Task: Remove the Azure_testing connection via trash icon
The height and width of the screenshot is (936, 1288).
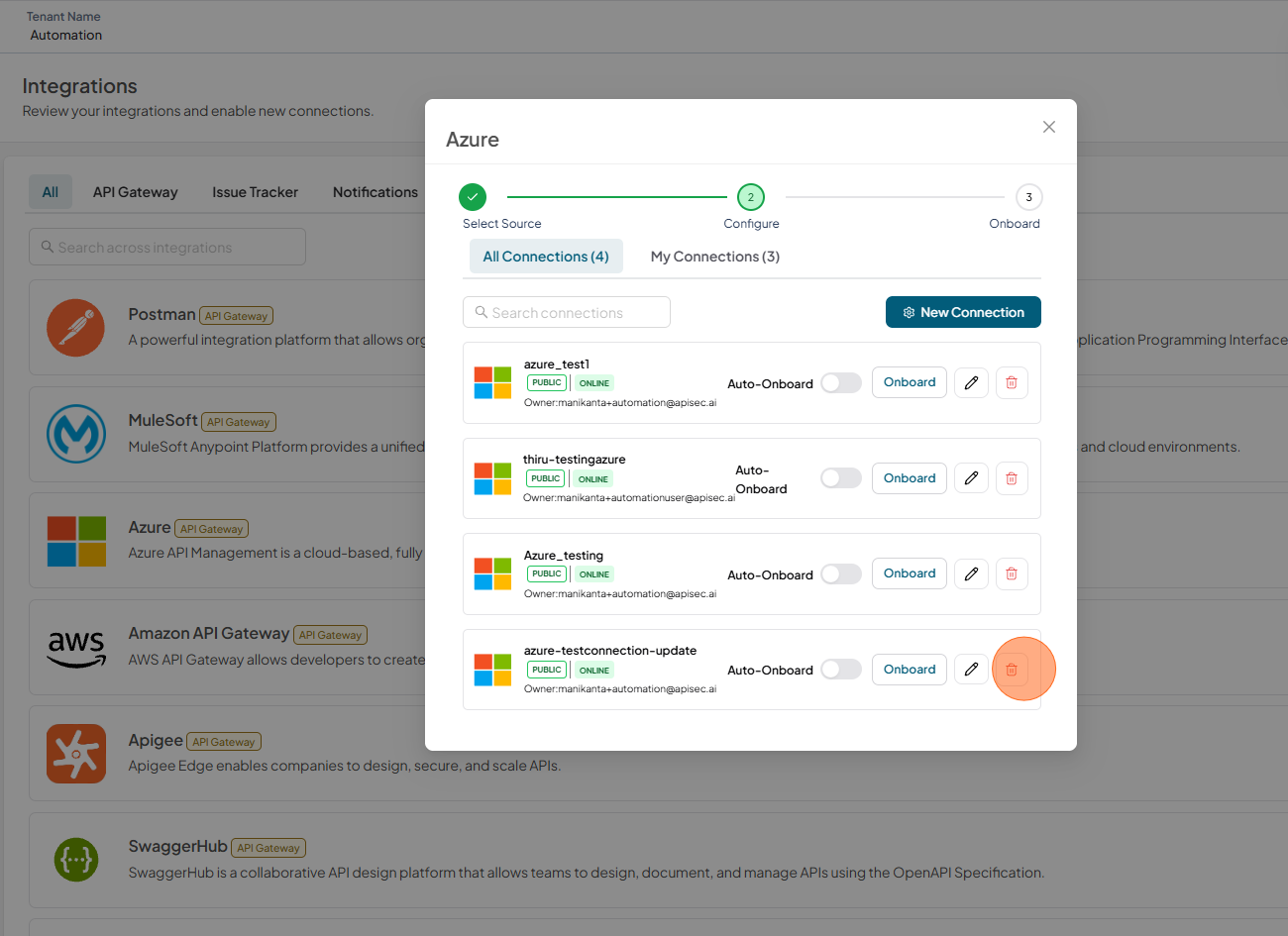Action: (1012, 573)
